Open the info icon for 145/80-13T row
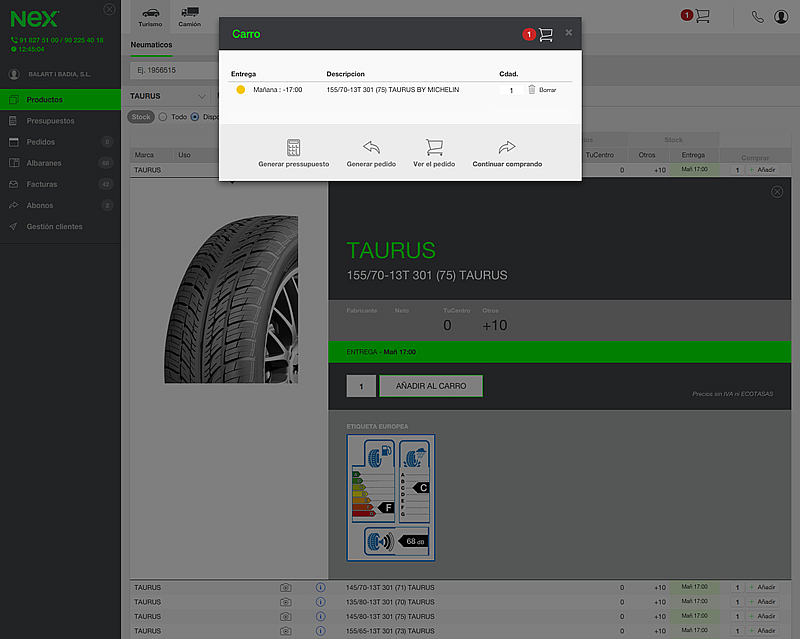This screenshot has height=639, width=800. 320,617
